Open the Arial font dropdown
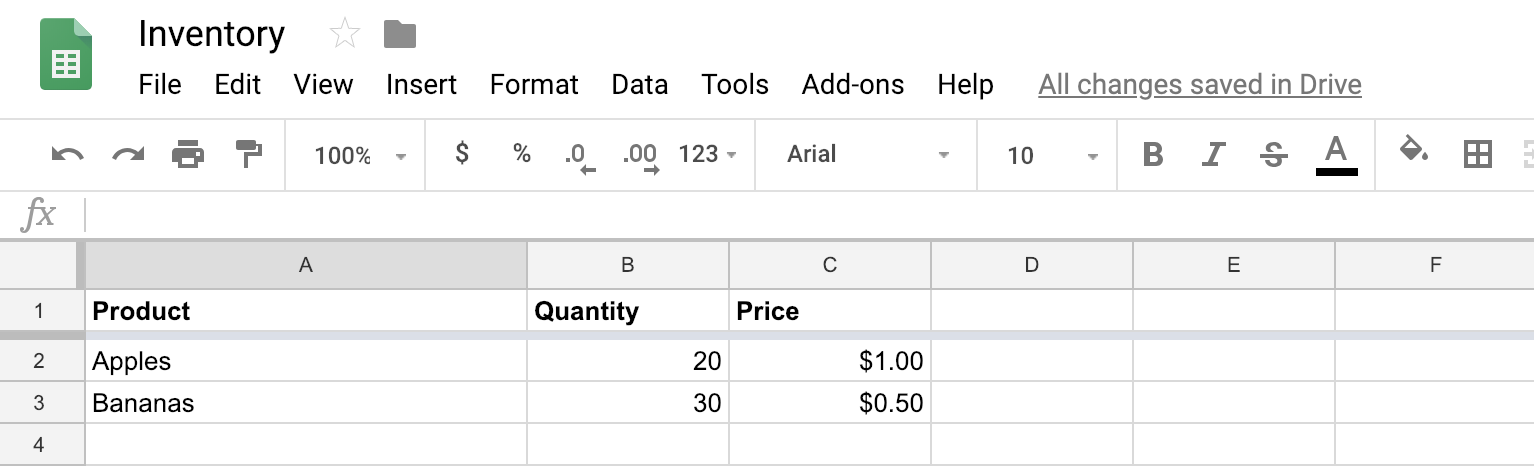 (866, 155)
